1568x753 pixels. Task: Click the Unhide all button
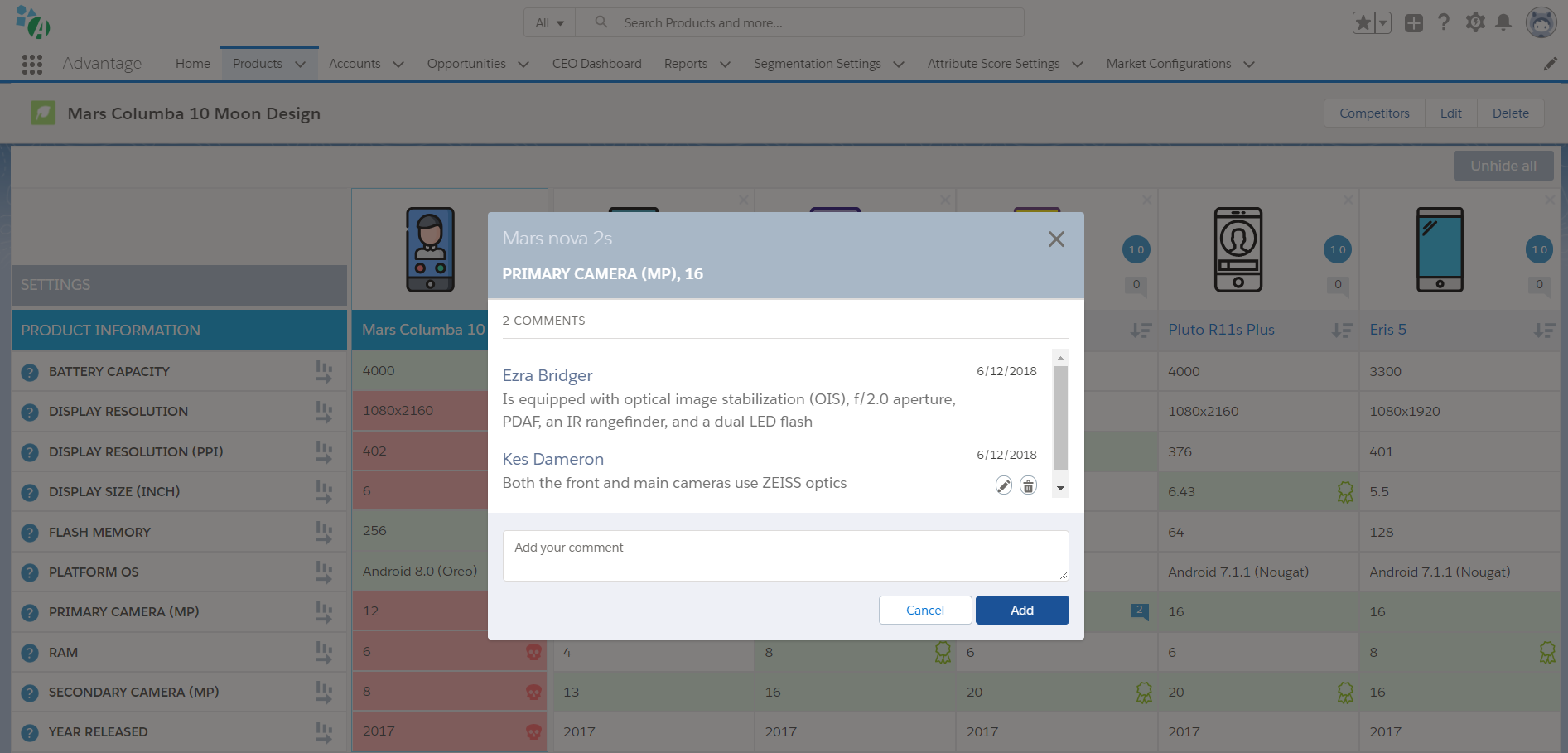pyautogui.click(x=1503, y=166)
